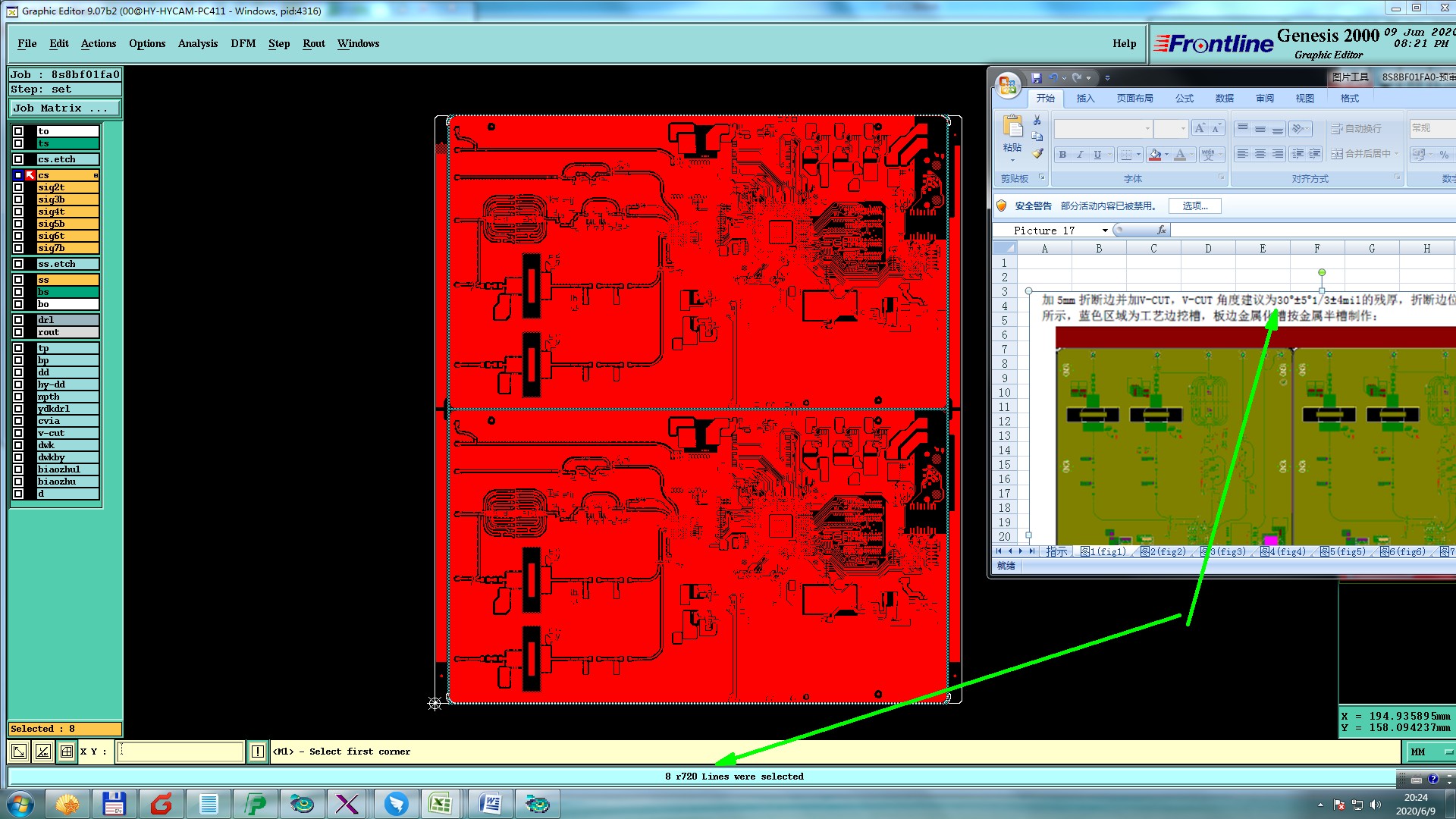Click the center align text icon
The height and width of the screenshot is (819, 1456).
pyautogui.click(x=1260, y=154)
